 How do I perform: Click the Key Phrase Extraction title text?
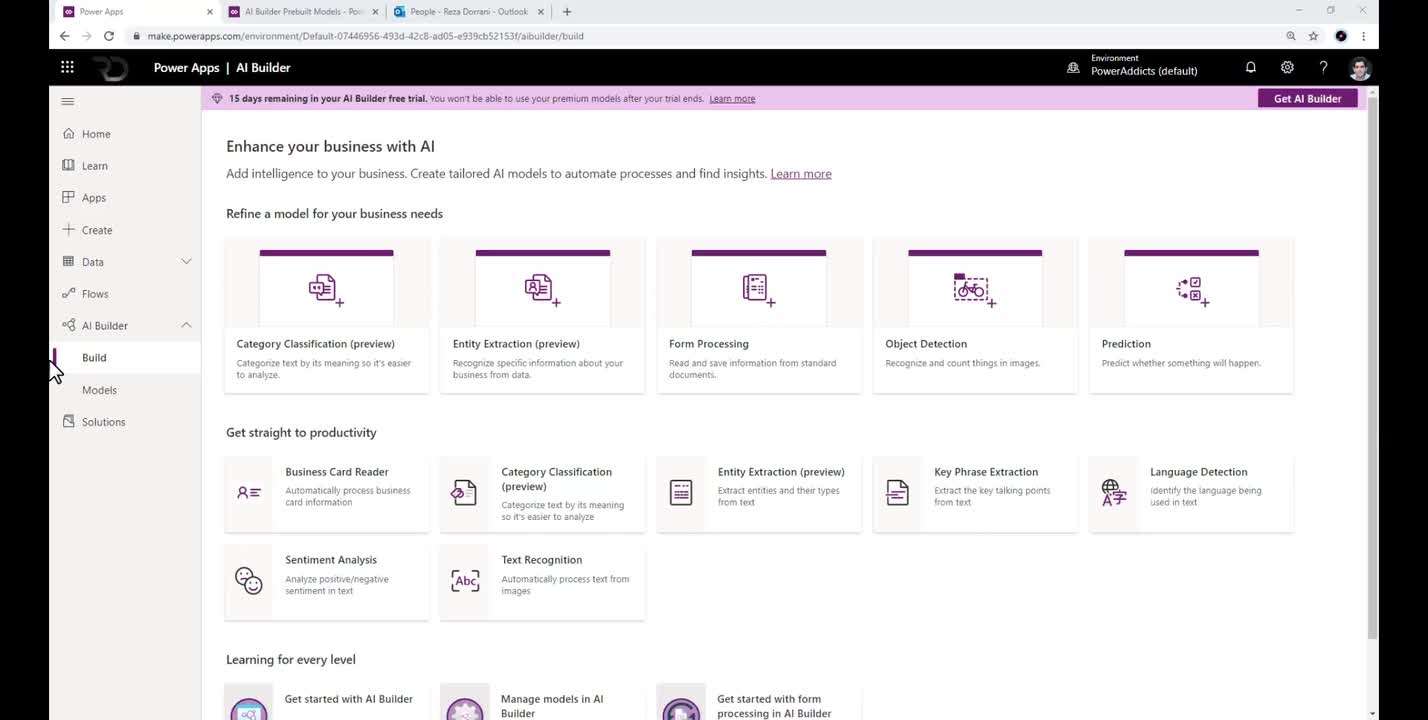coord(986,472)
